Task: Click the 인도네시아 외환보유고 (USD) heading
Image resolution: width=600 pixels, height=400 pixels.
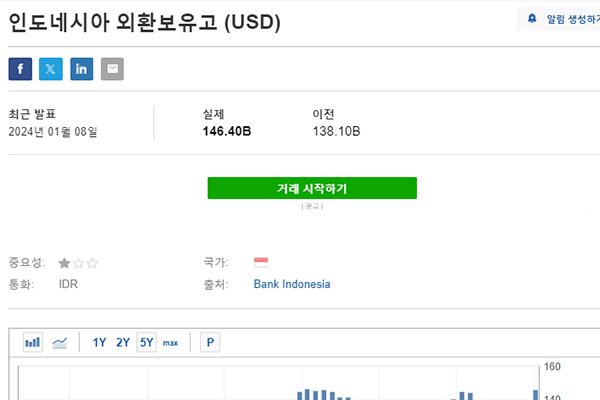Action: (144, 21)
